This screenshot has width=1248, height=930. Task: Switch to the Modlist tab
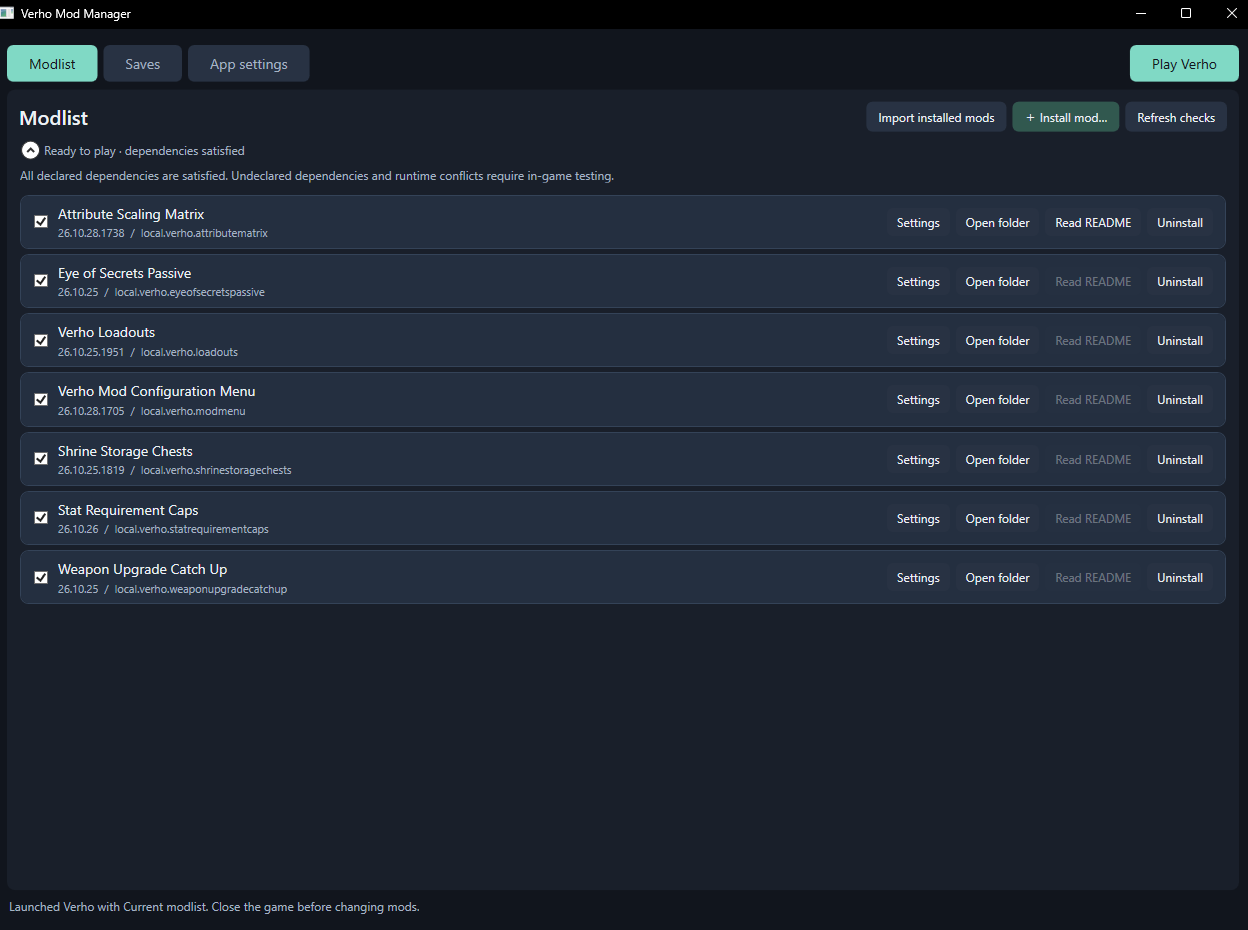[x=52, y=64]
